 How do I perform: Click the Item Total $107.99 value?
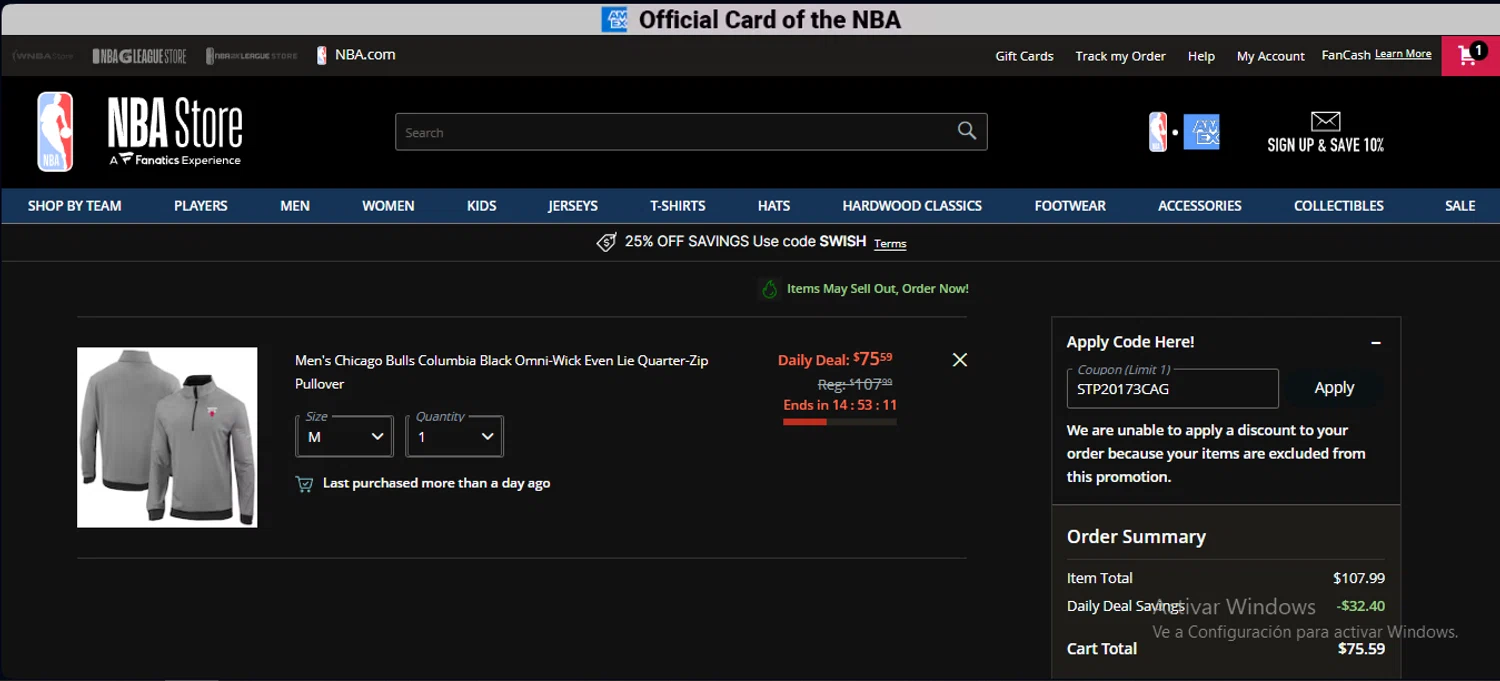tap(1359, 578)
